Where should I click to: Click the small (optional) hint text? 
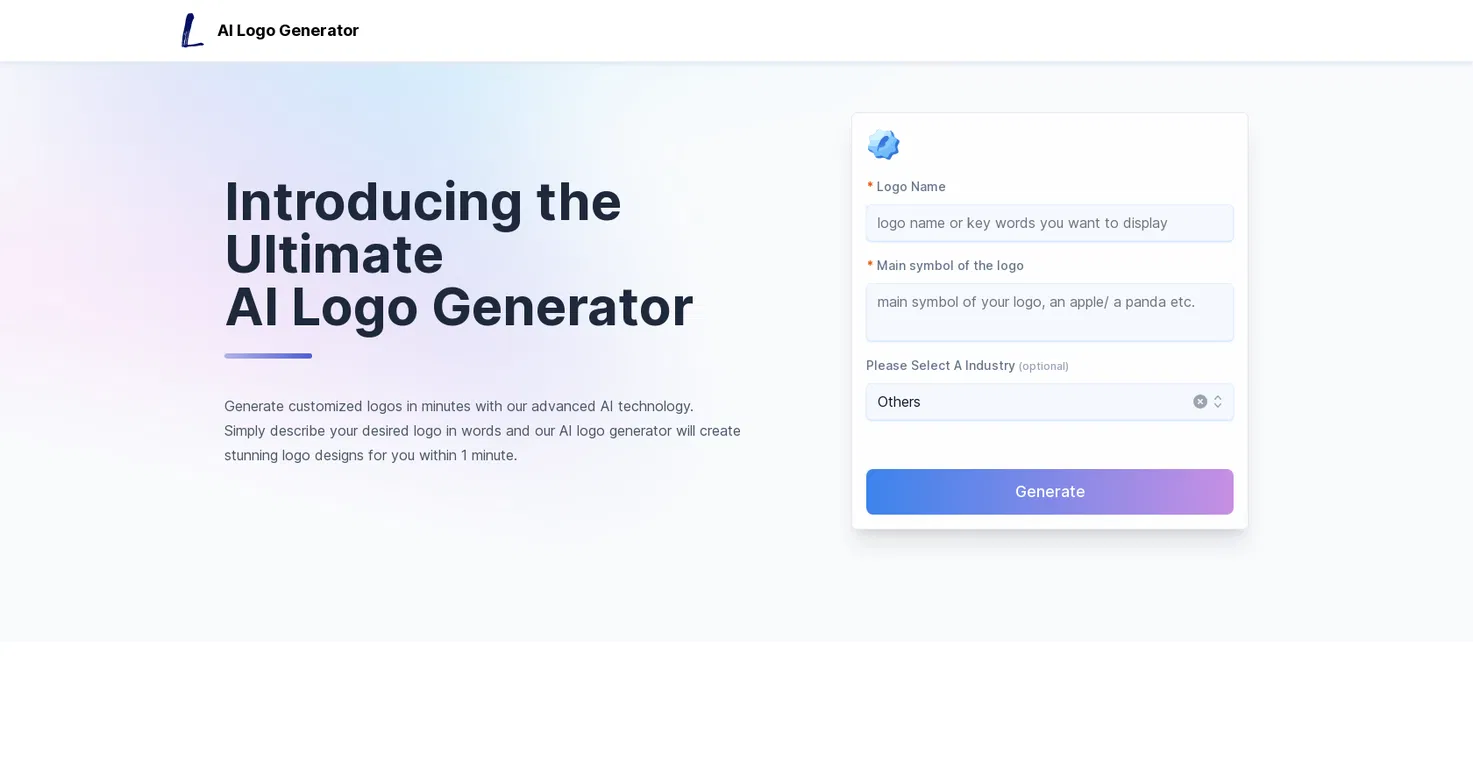[1044, 367]
